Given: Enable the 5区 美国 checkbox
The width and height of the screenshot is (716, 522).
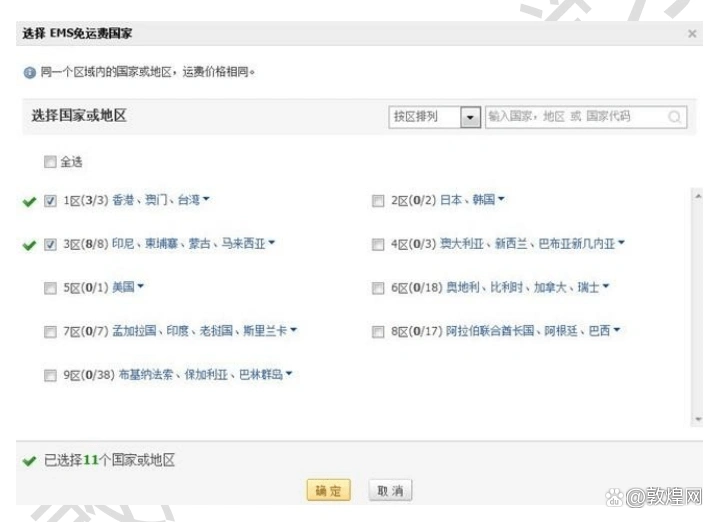Looking at the screenshot, I should pyautogui.click(x=50, y=288).
